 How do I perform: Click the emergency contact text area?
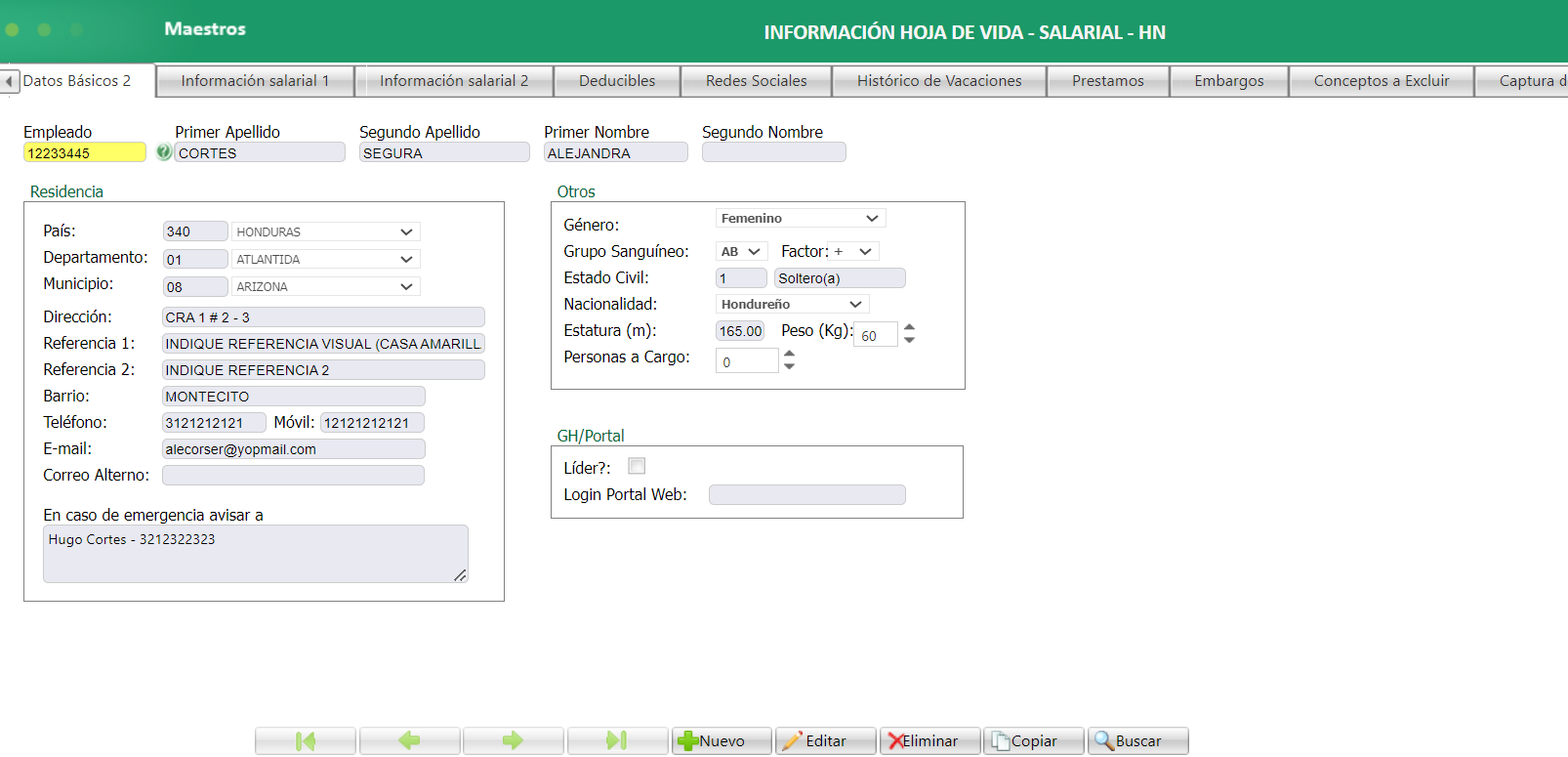[256, 554]
